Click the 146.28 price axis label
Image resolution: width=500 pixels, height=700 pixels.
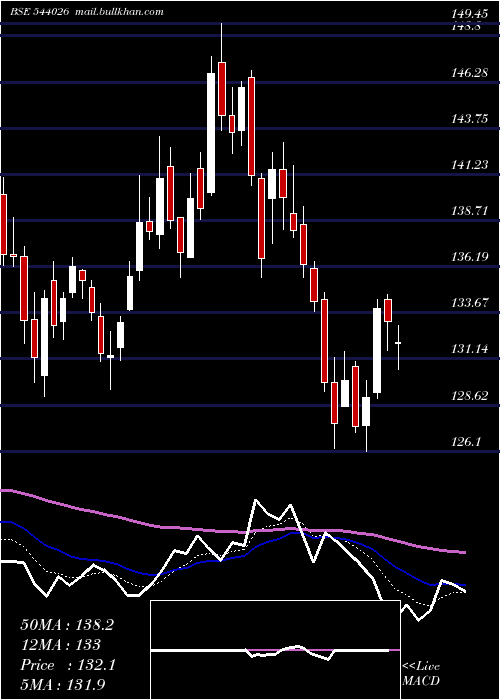pyautogui.click(x=469, y=72)
